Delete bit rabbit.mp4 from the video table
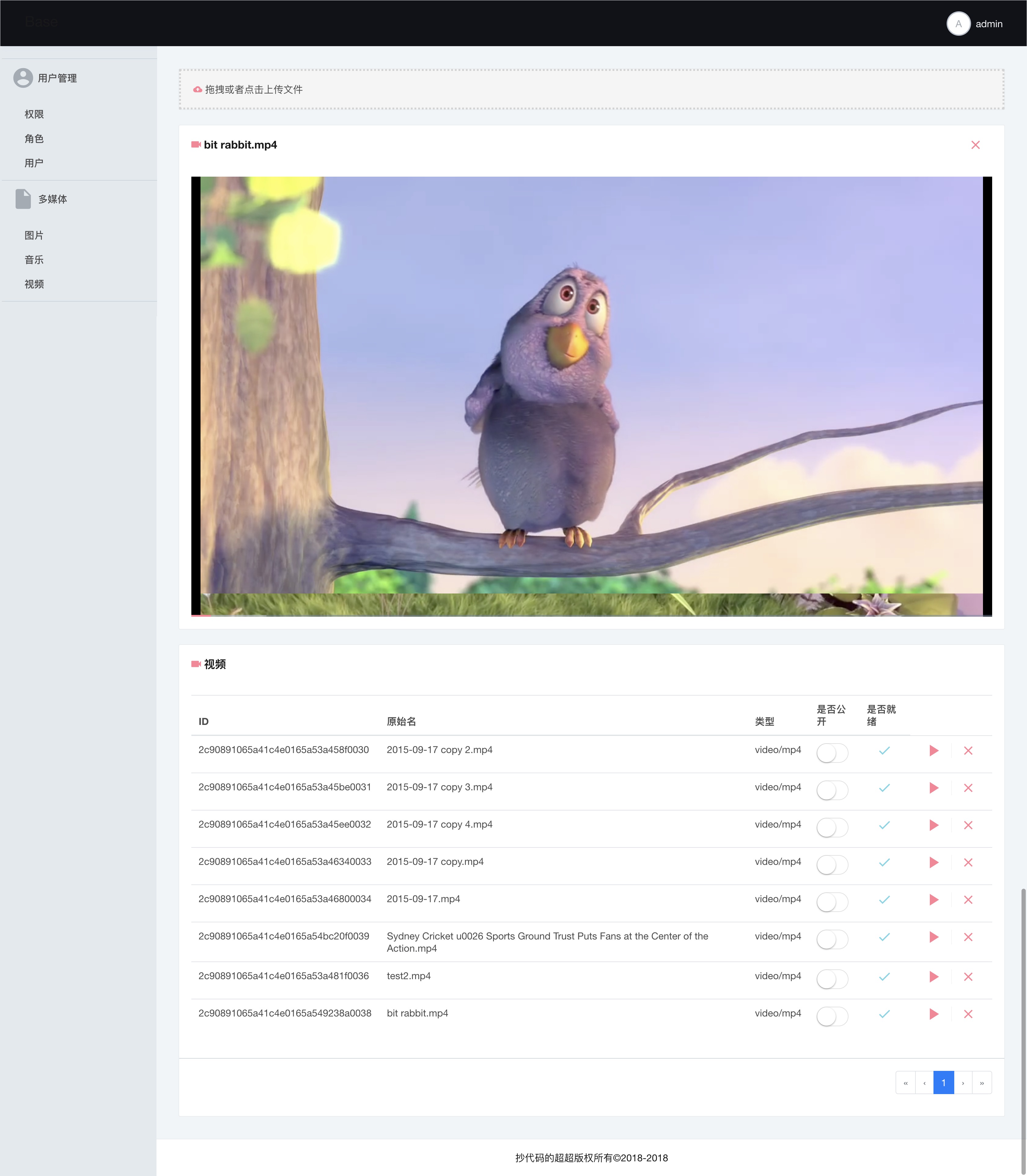The width and height of the screenshot is (1027, 1176). pos(968,1014)
